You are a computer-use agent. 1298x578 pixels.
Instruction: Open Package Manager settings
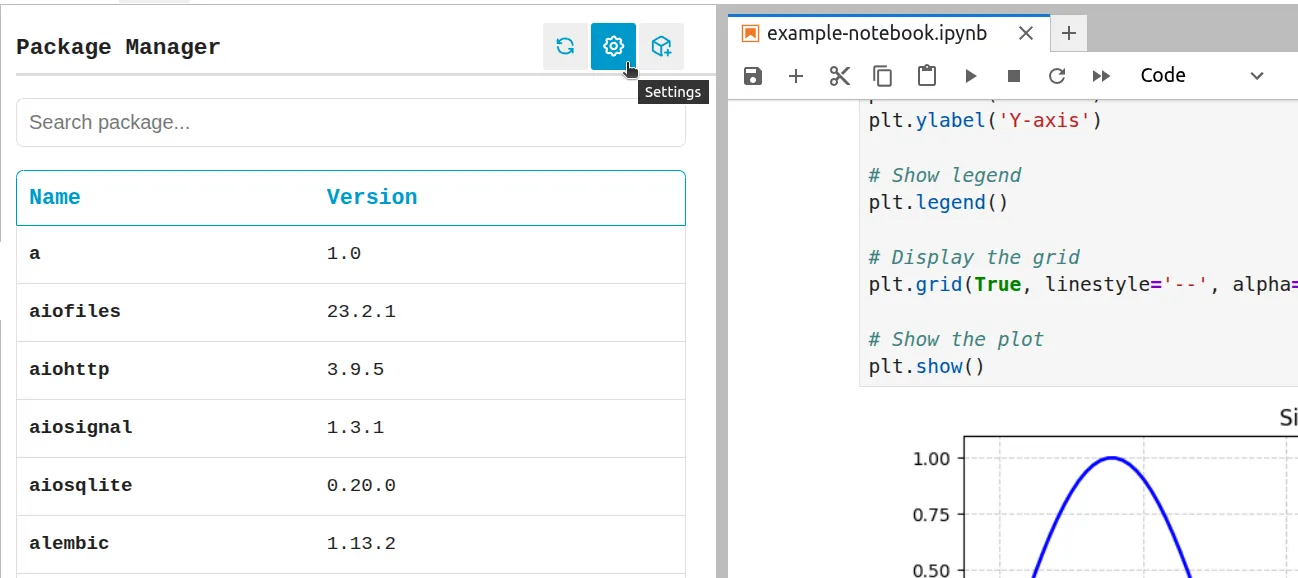tap(613, 46)
